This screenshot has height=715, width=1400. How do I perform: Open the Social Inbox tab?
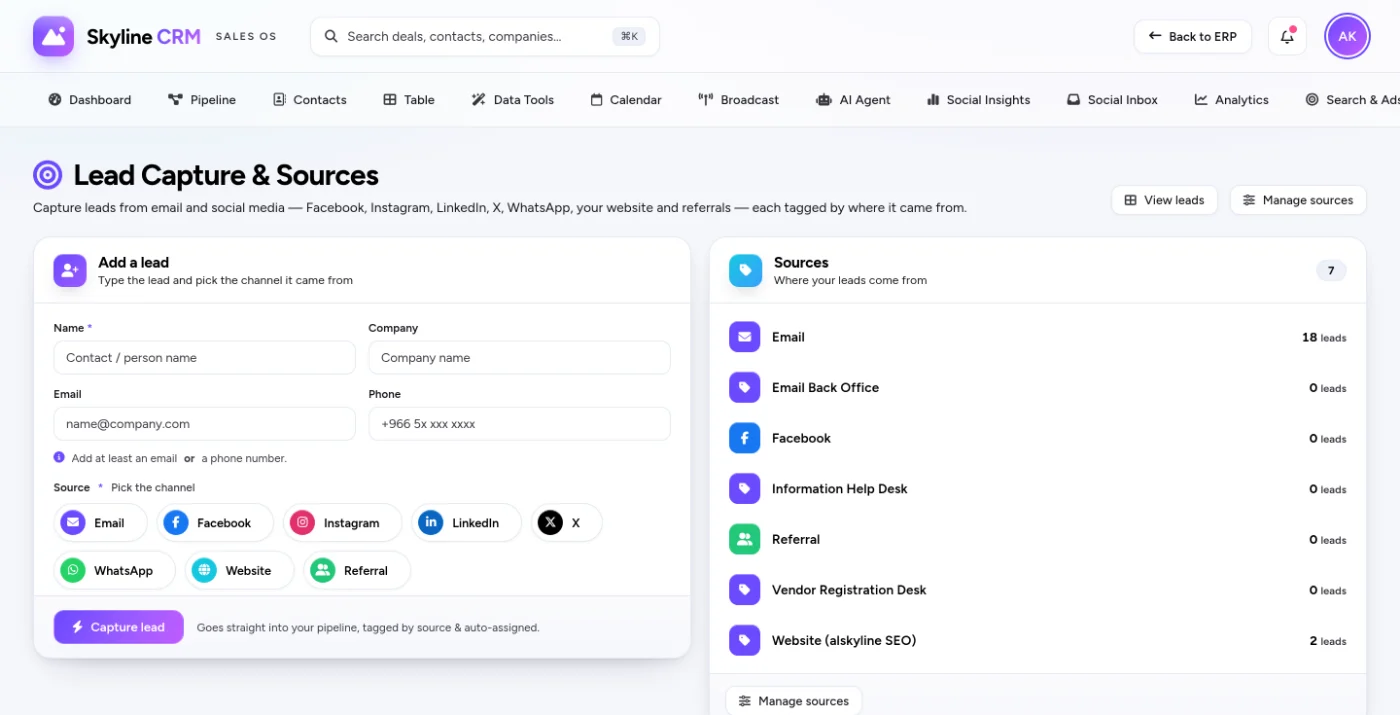(x=1112, y=100)
